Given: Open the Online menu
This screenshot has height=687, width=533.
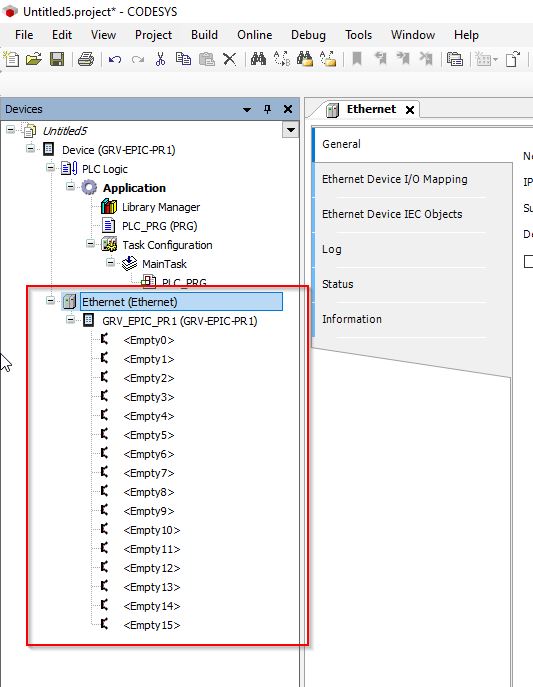Looking at the screenshot, I should [254, 35].
